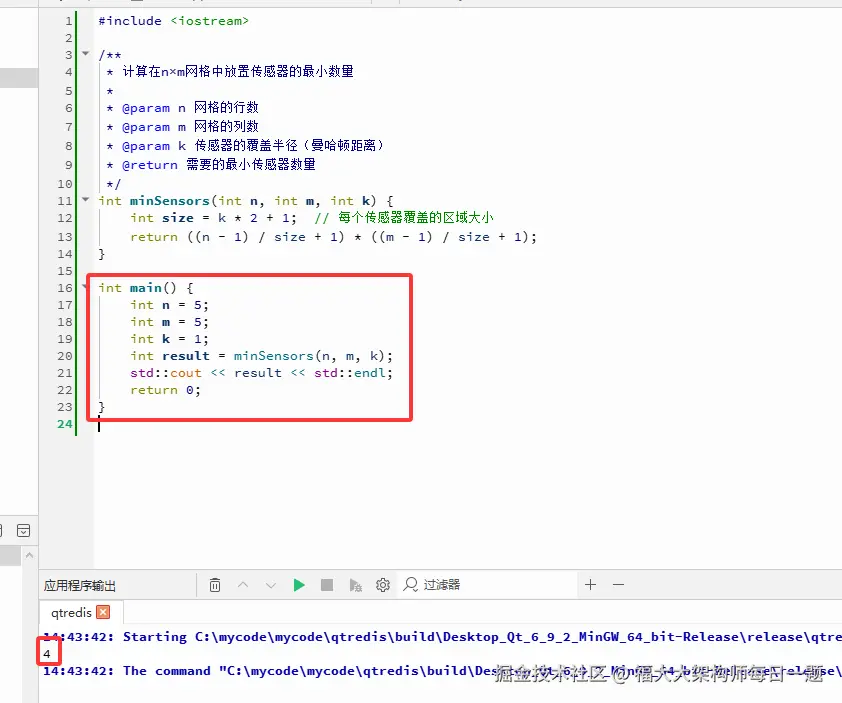Screen dimensions: 842x703
Task: Re-run the application with green play button
Action: click(x=299, y=585)
